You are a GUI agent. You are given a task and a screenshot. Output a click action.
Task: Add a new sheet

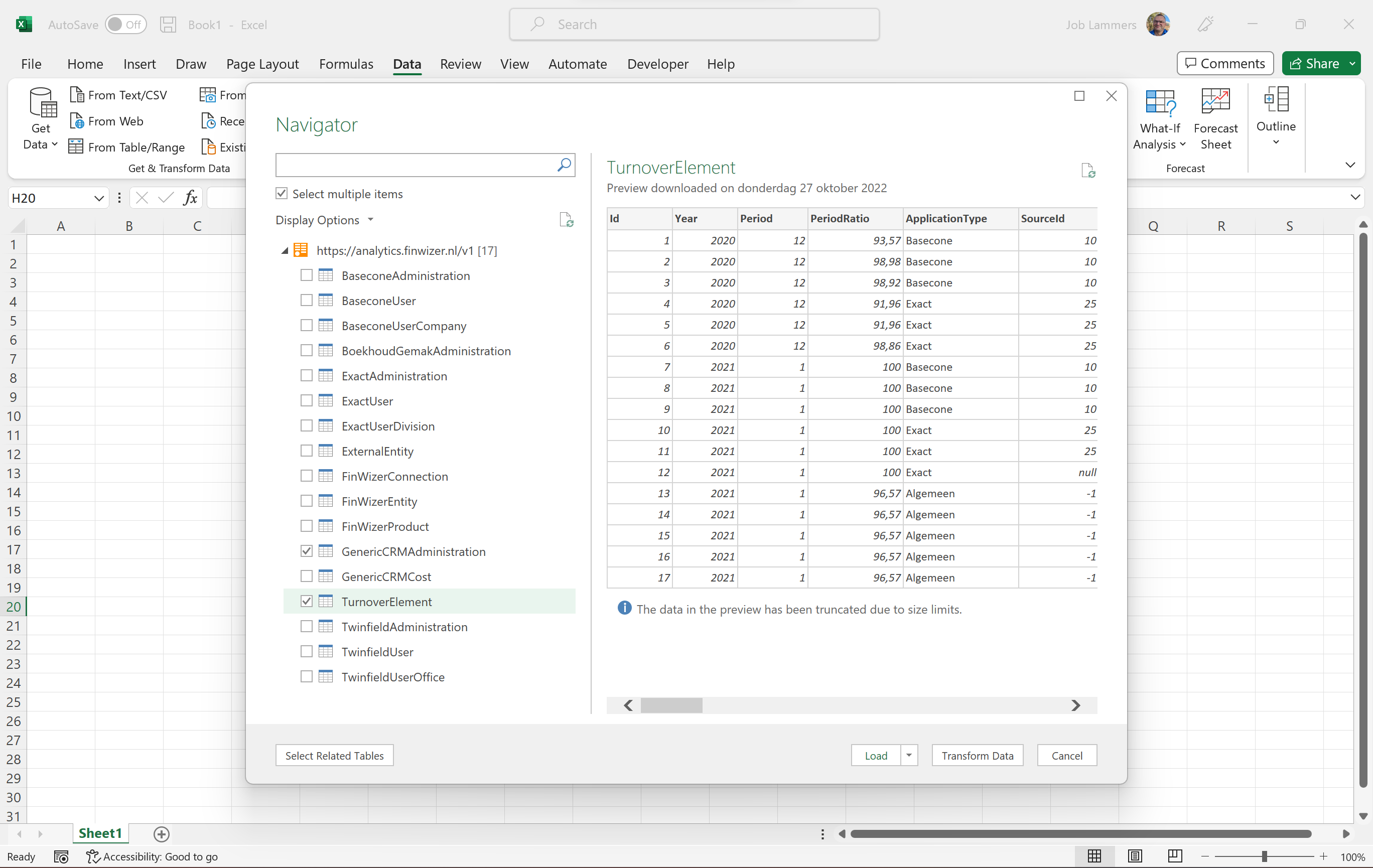tap(162, 834)
